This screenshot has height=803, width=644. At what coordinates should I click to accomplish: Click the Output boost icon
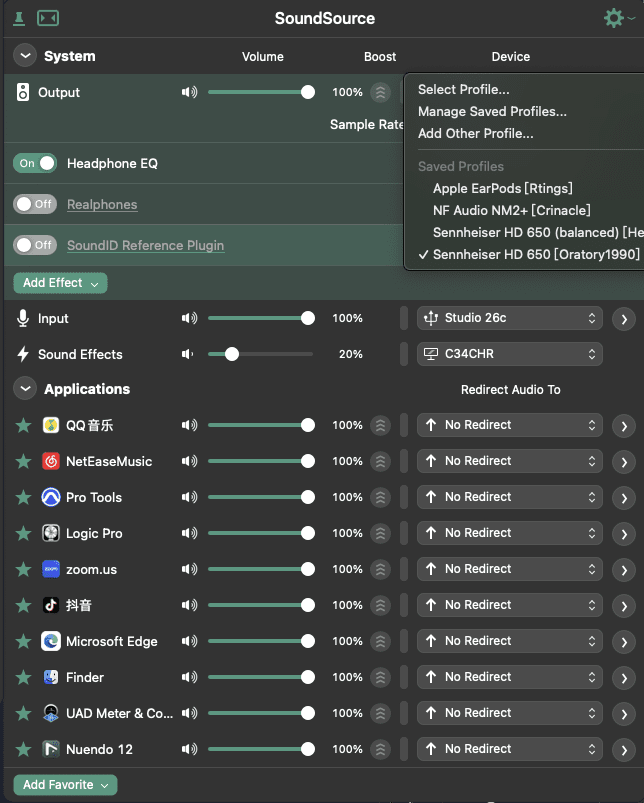pos(380,93)
